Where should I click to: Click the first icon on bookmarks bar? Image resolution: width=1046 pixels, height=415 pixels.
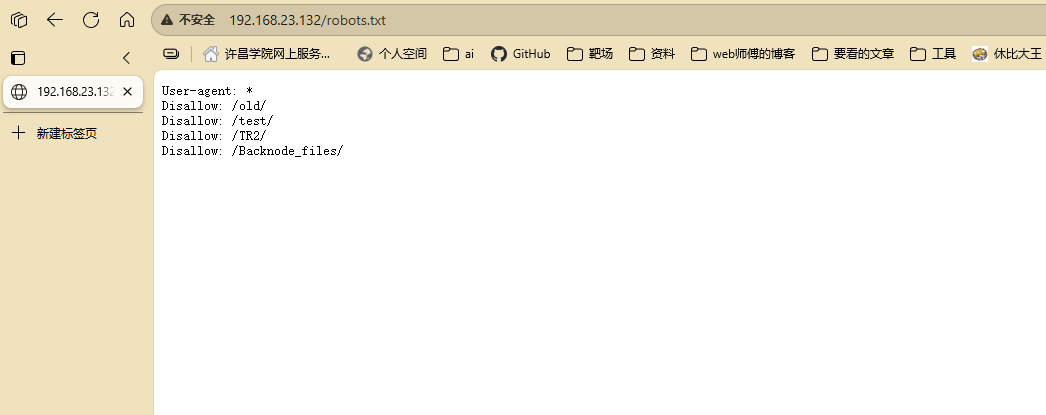click(171, 54)
